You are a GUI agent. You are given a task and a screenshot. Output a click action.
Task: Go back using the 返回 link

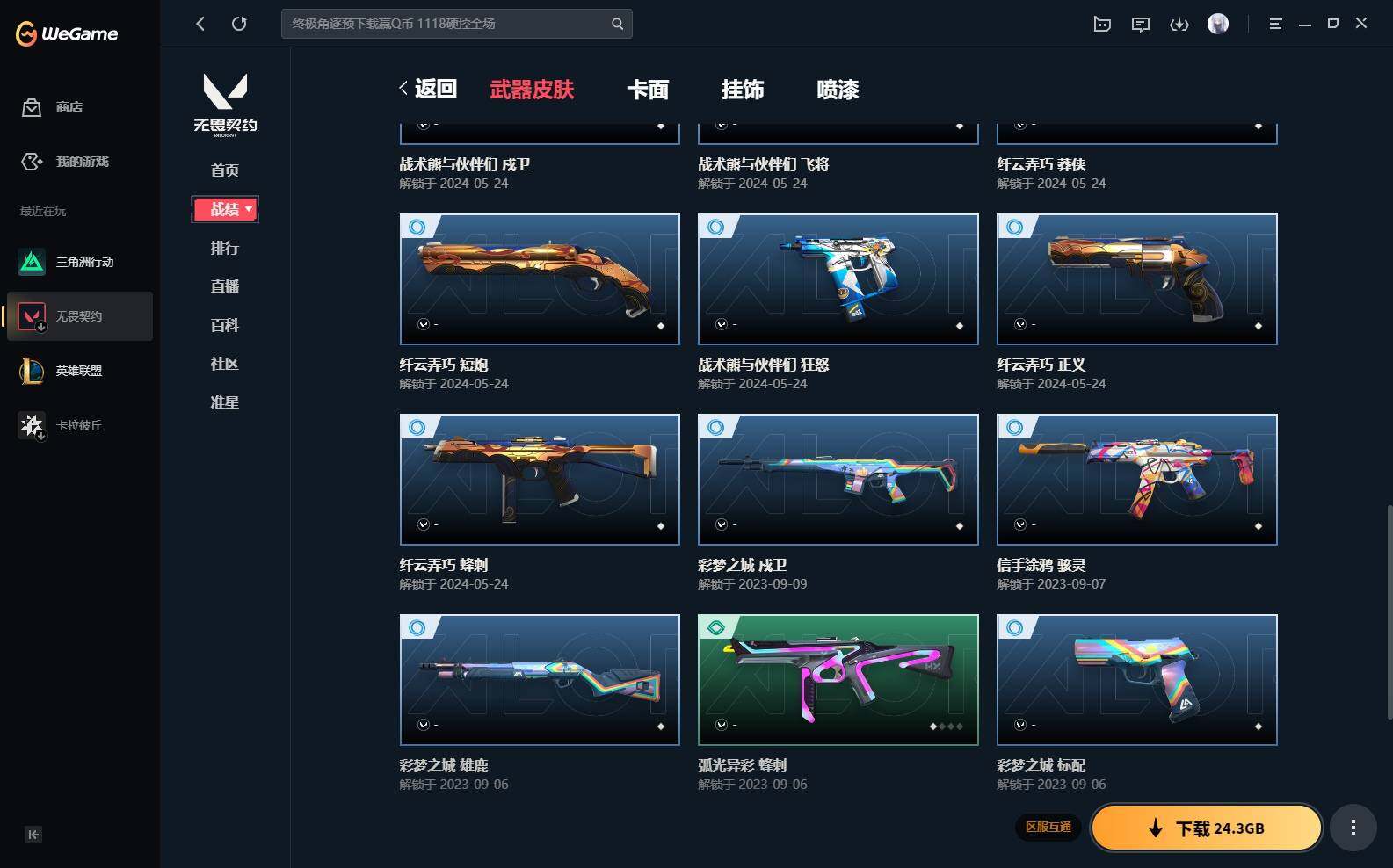click(x=428, y=89)
